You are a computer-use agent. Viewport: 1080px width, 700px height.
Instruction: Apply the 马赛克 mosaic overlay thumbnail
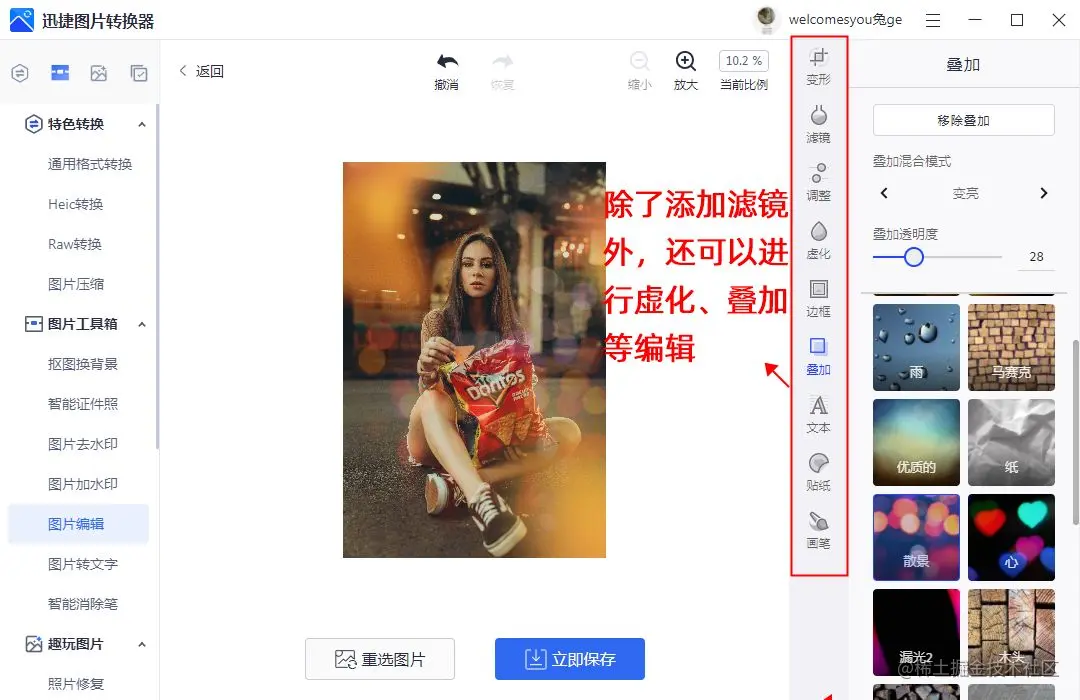coord(1011,347)
